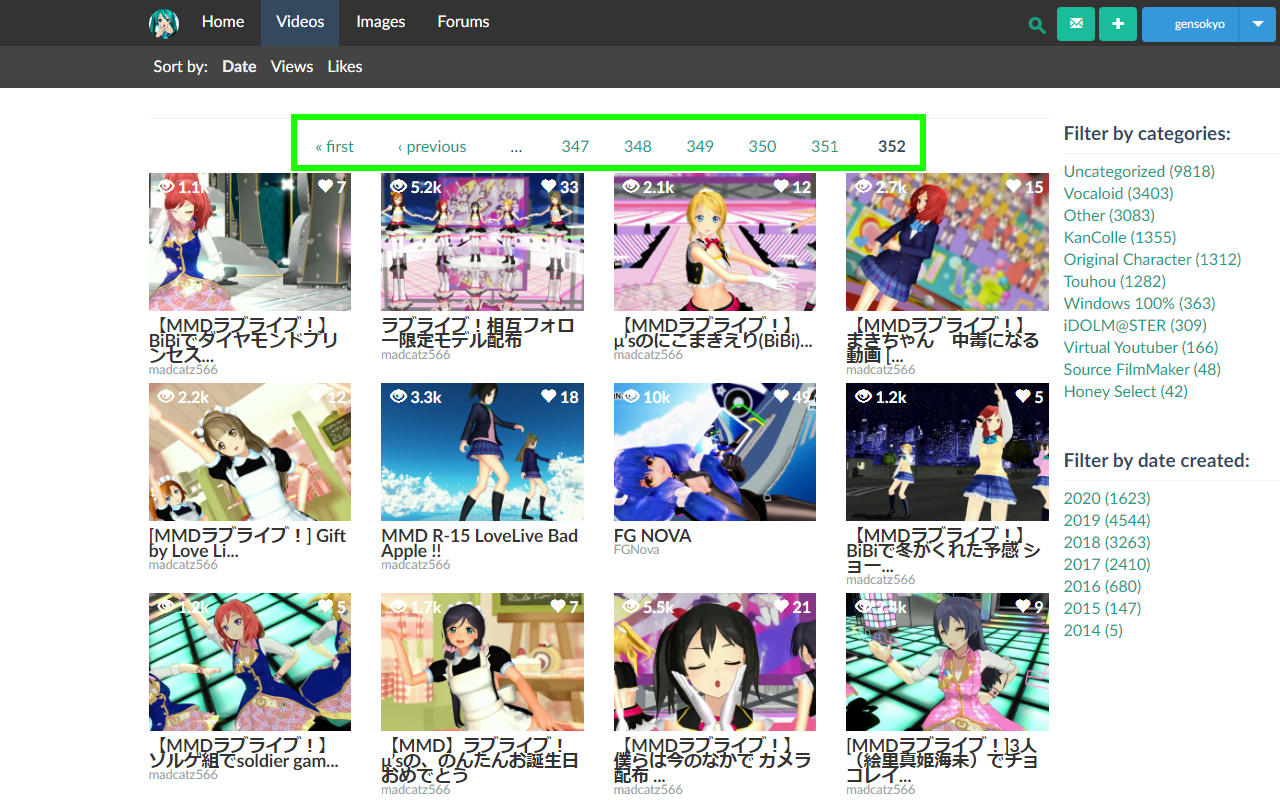
Task: Filter by iDOLM@STER (309) category
Action: coord(1135,326)
